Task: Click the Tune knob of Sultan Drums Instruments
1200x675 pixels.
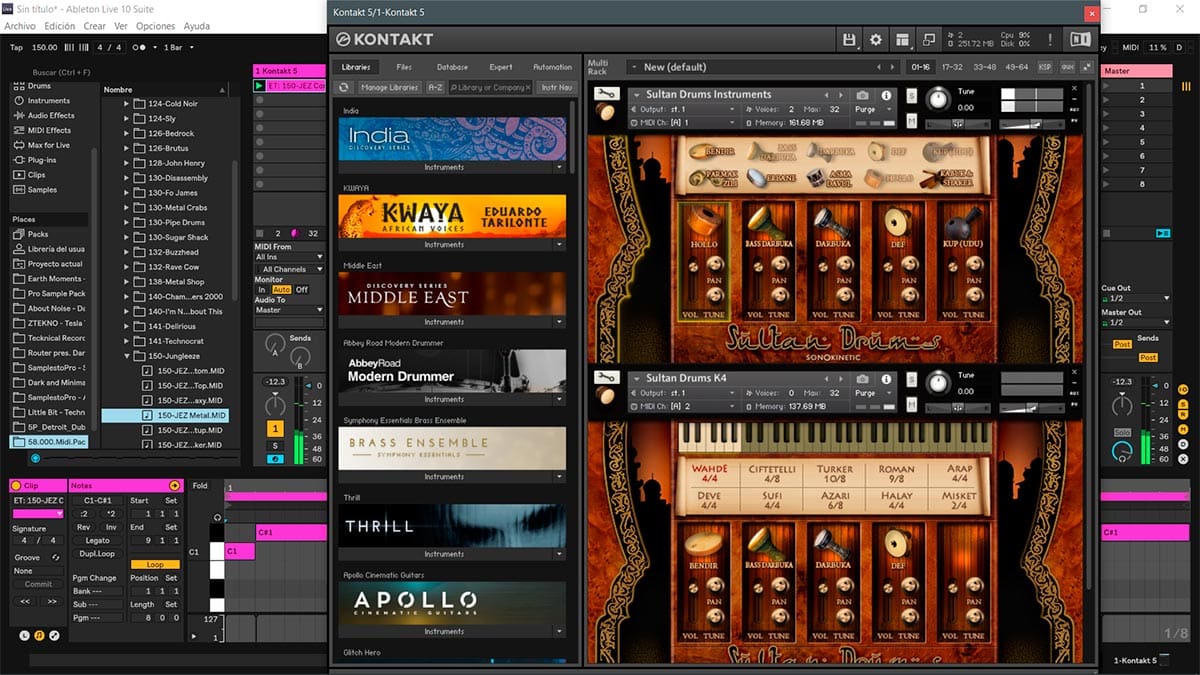Action: coord(938,99)
